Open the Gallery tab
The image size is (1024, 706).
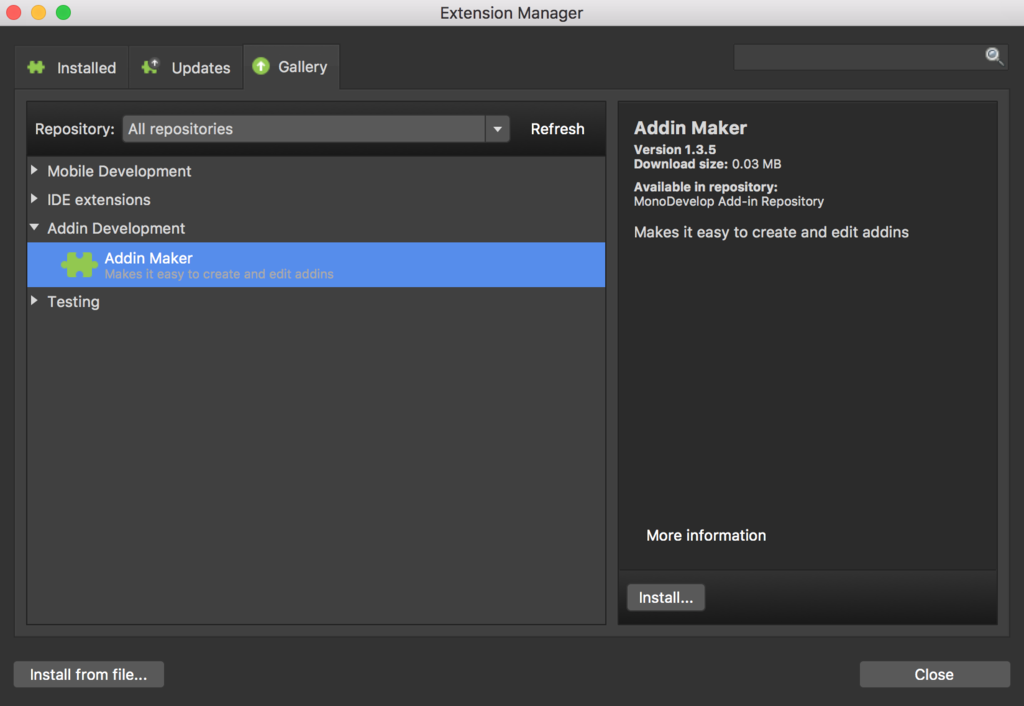(x=291, y=67)
